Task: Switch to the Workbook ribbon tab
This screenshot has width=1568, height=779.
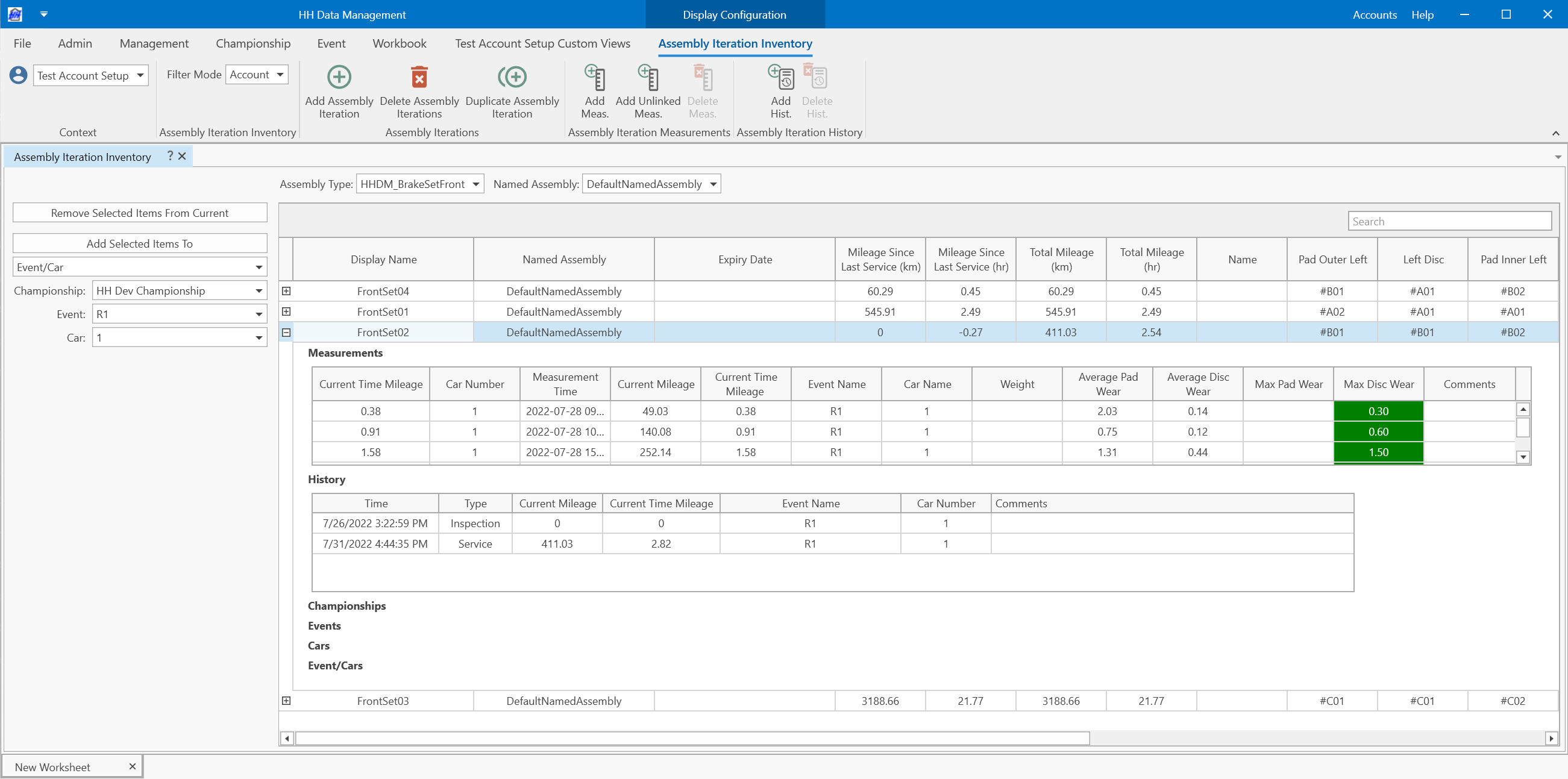Action: (x=400, y=43)
